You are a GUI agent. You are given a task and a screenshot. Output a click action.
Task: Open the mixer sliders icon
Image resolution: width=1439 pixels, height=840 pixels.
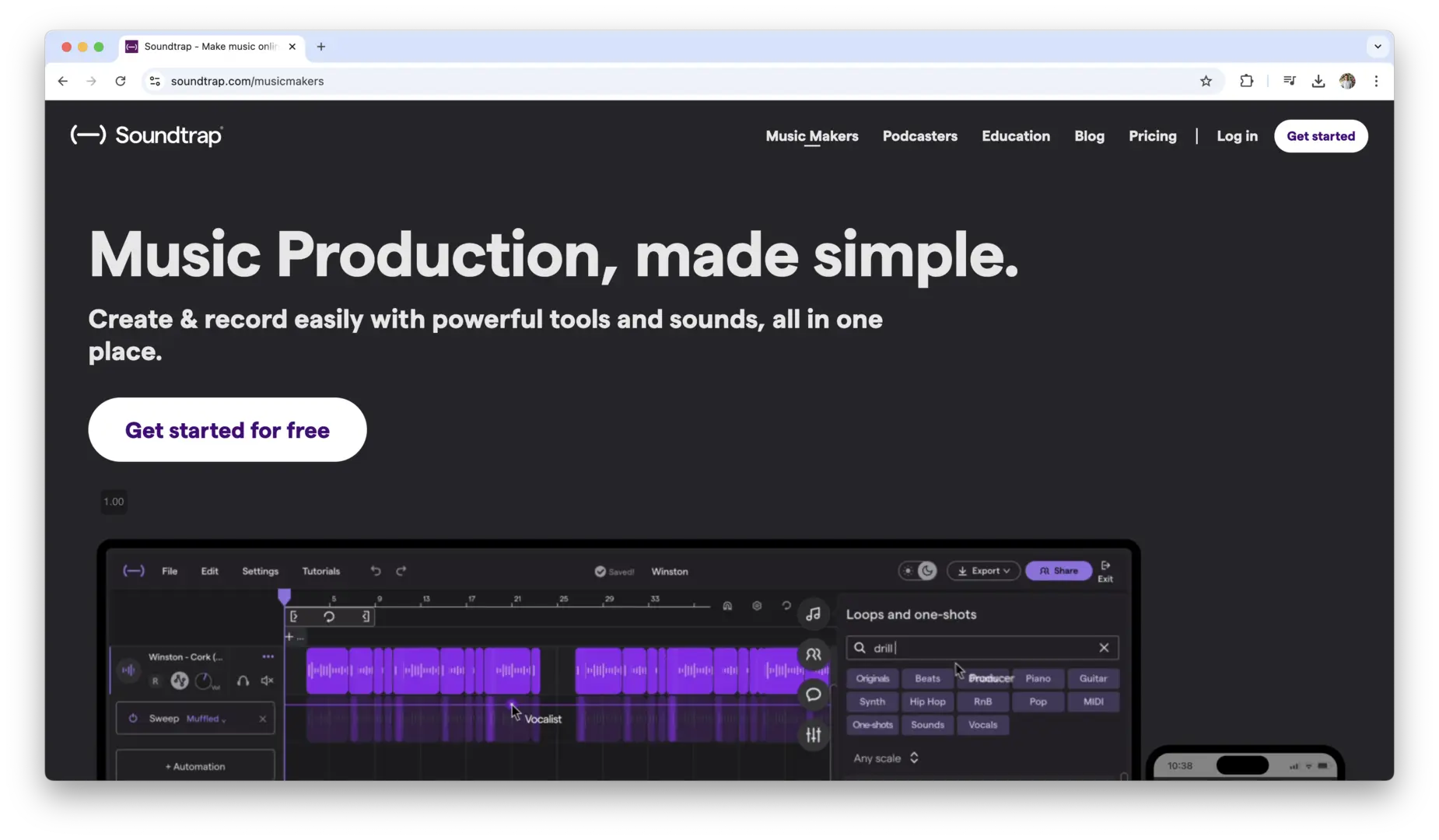[x=814, y=735]
